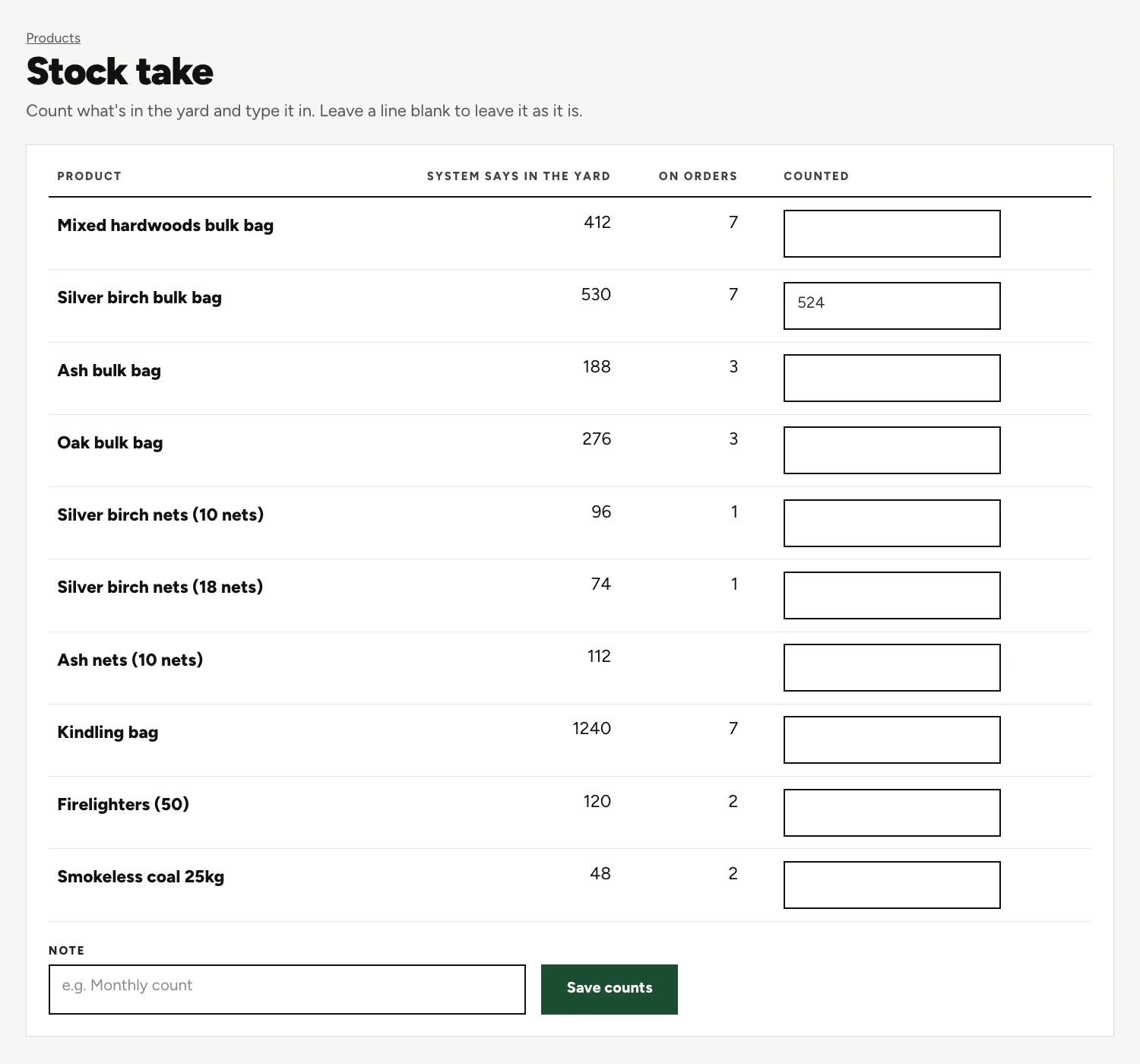Activate Silver birch nets (18 nets) counted box

tap(892, 596)
